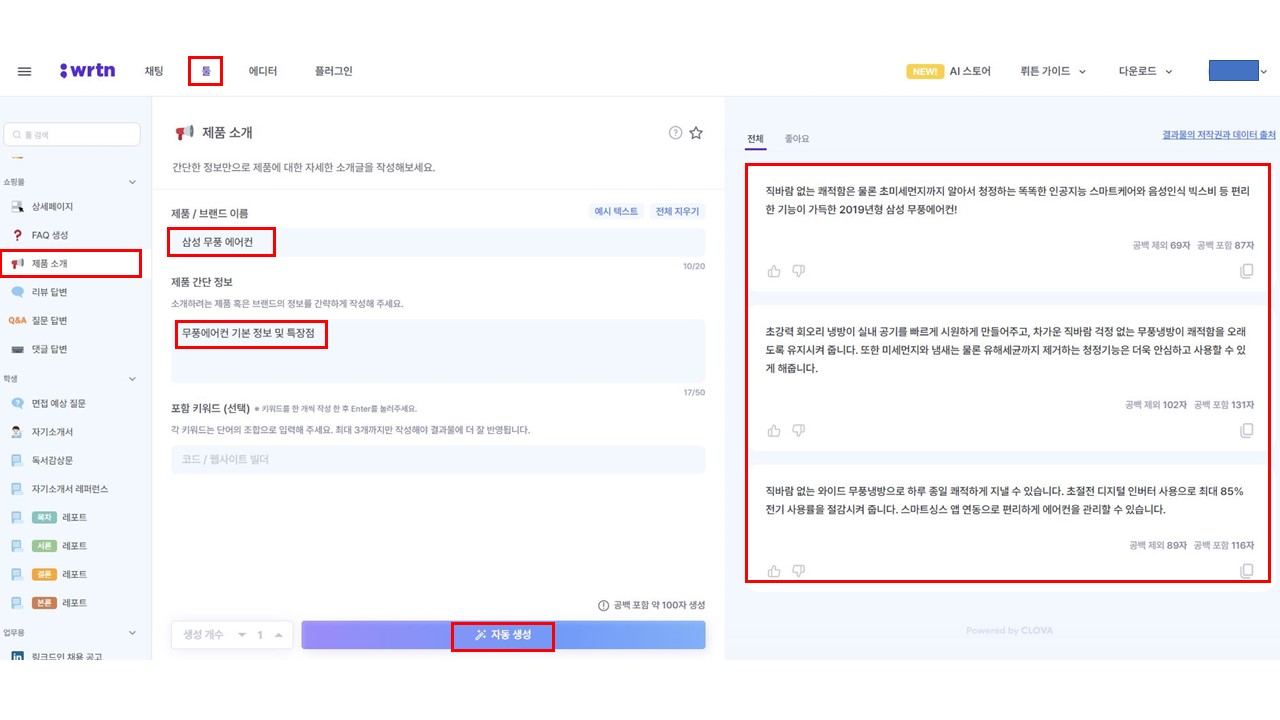This screenshot has width=1280, height=720.
Task: Switch to the 전체 results tab
Action: pyautogui.click(x=756, y=139)
